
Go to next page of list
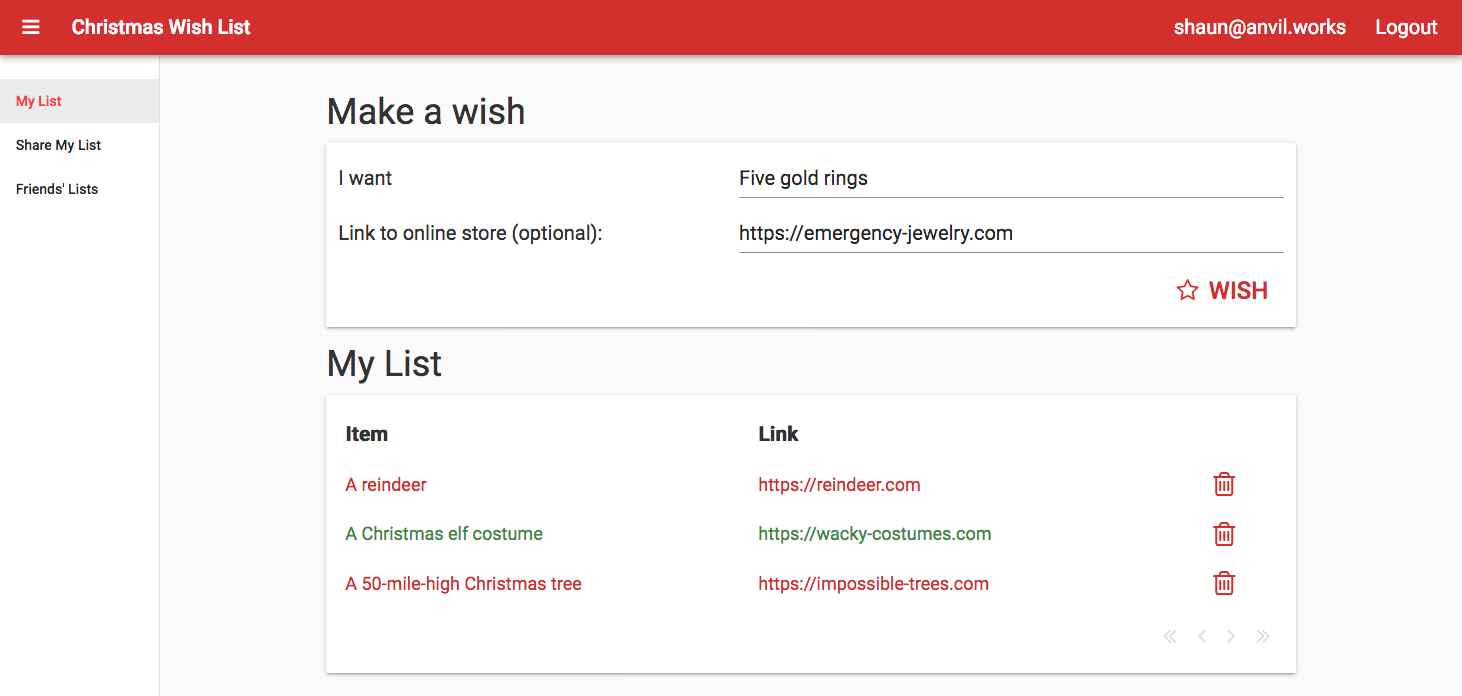coord(1231,637)
